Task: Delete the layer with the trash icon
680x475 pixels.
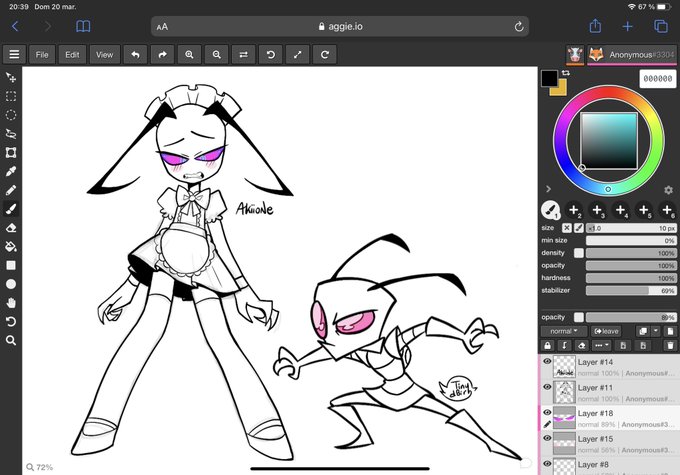Action: 670,346
